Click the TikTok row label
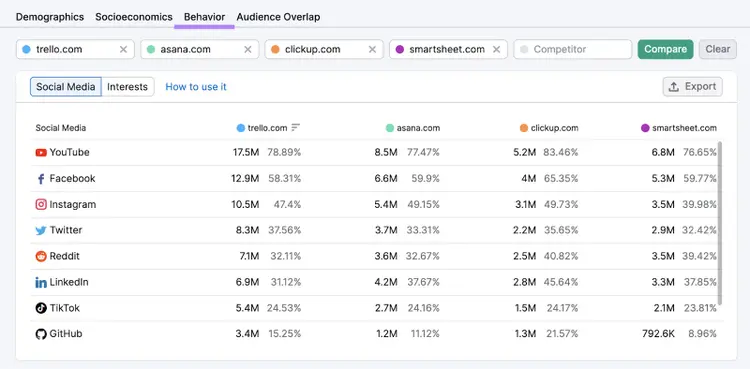 (65, 308)
